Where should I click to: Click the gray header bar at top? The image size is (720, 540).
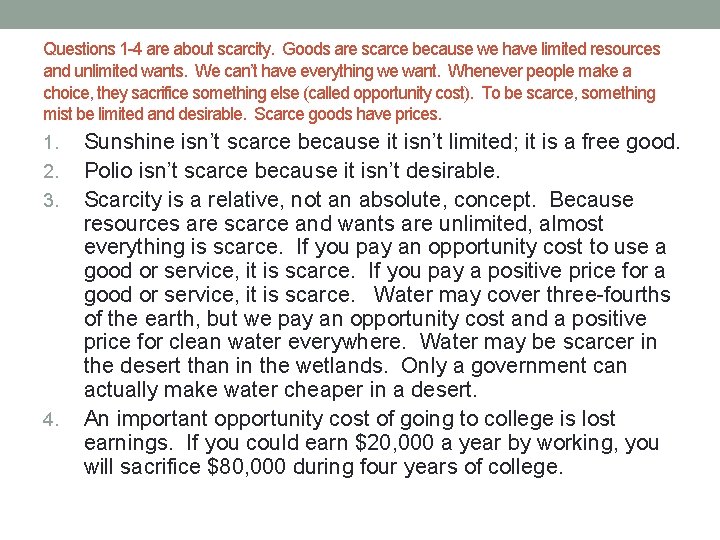(x=360, y=14)
